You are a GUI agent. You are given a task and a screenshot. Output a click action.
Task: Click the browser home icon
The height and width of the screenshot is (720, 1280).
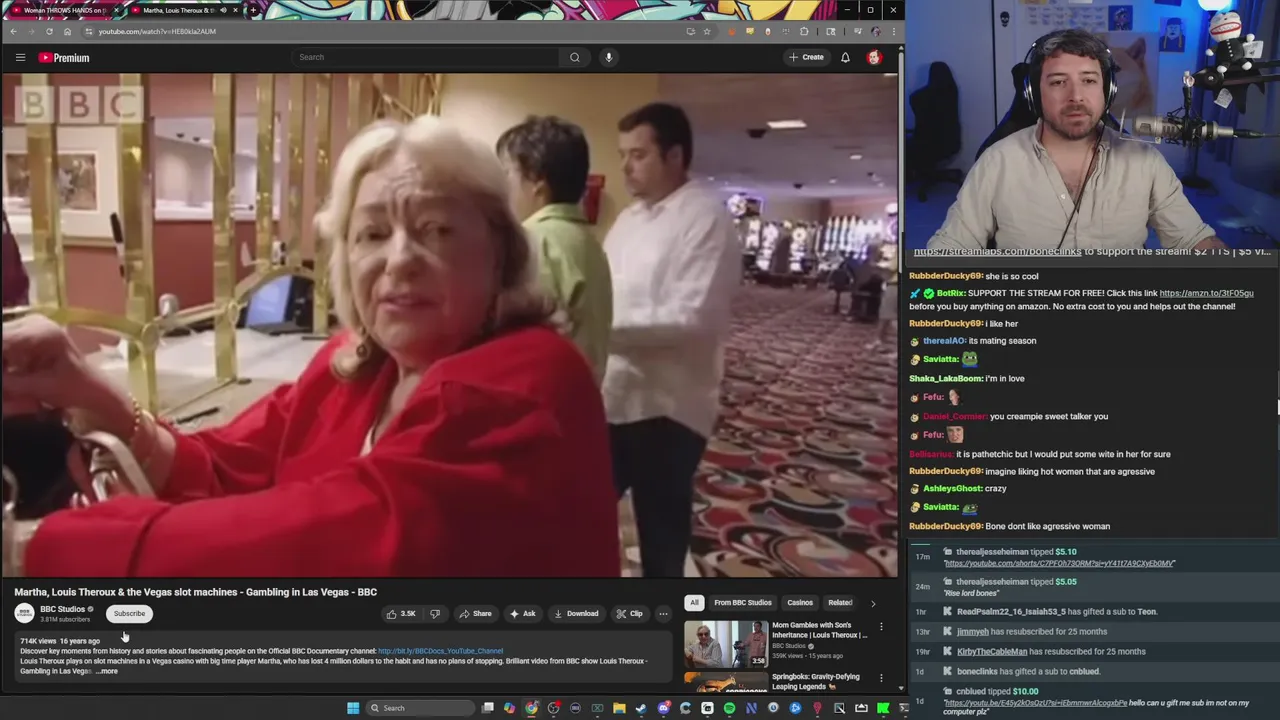click(x=67, y=31)
